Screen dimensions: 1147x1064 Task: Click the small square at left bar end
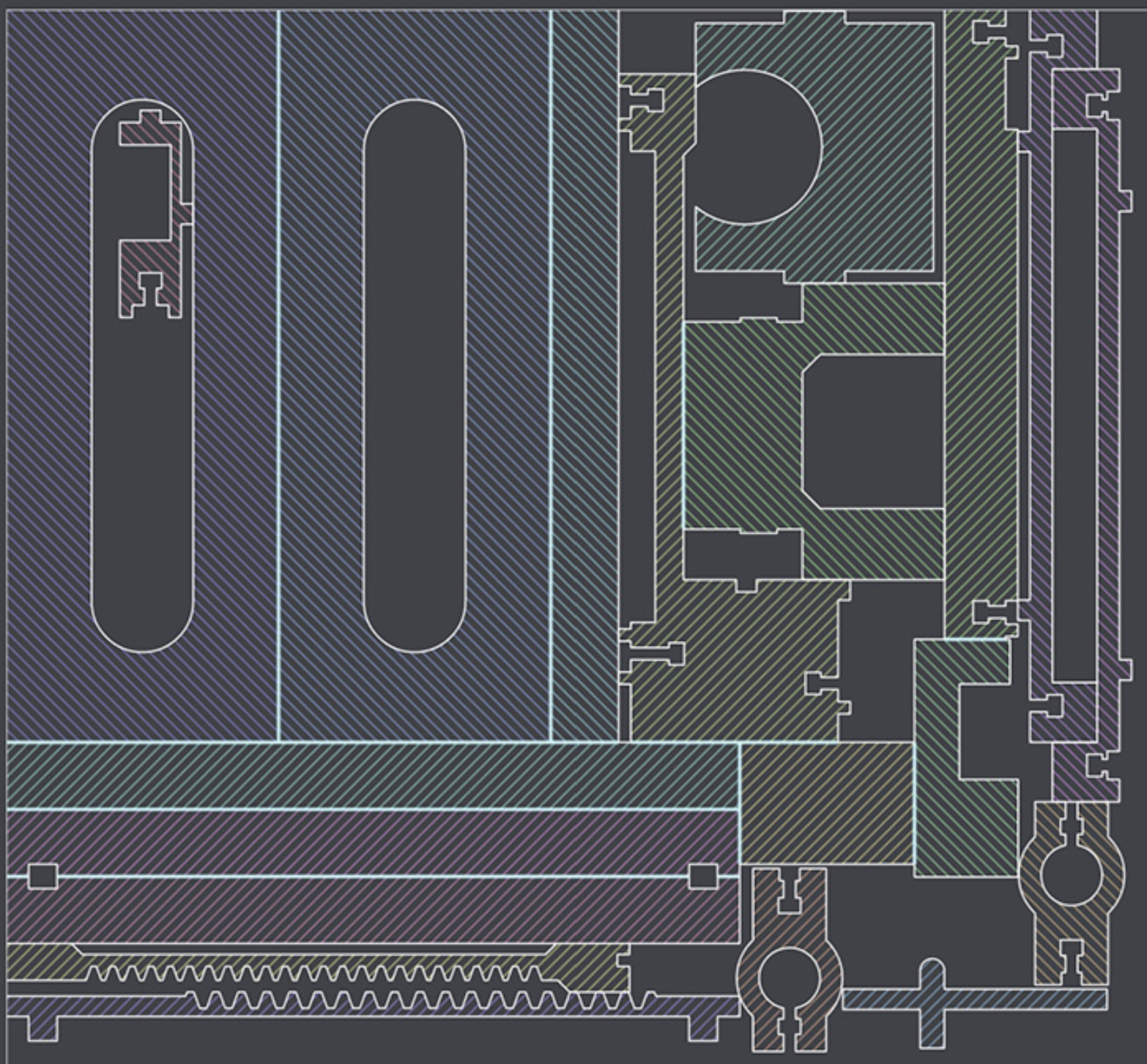point(42,877)
